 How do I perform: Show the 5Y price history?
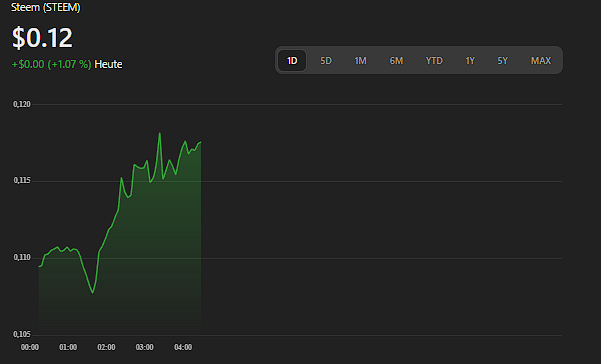point(502,61)
